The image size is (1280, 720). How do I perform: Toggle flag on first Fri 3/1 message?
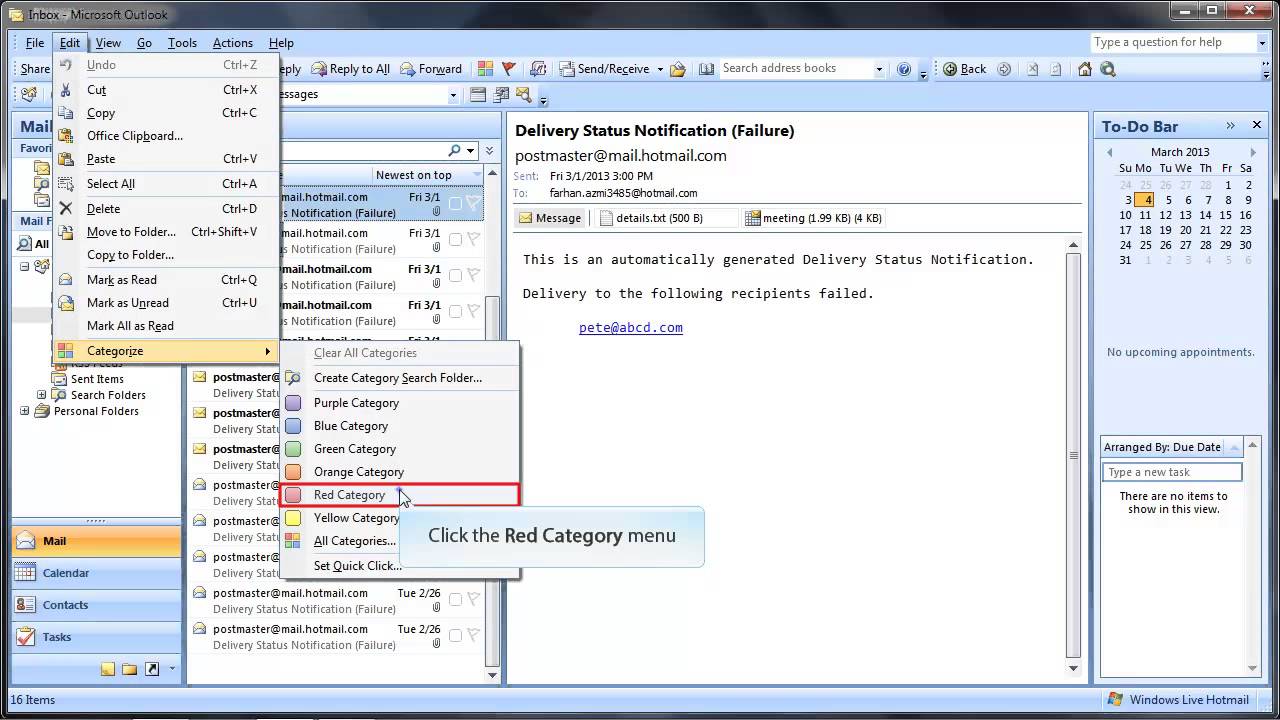474,204
